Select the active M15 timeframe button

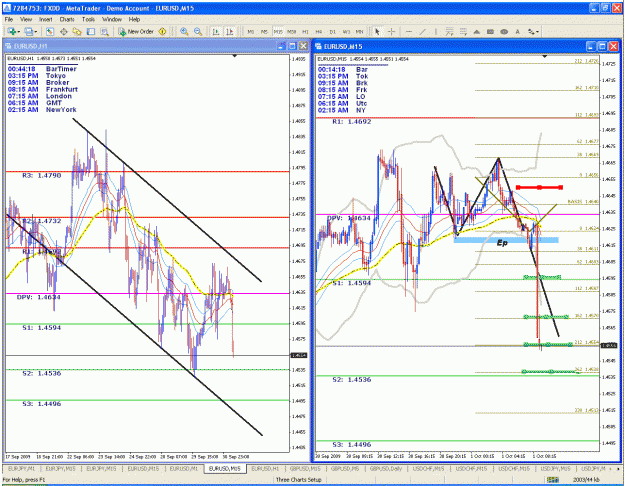coord(278,31)
